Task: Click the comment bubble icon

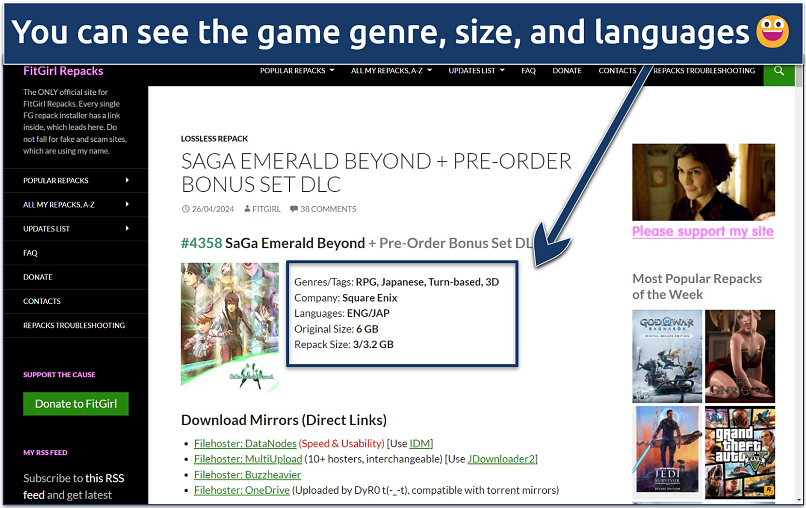Action: 294,209
